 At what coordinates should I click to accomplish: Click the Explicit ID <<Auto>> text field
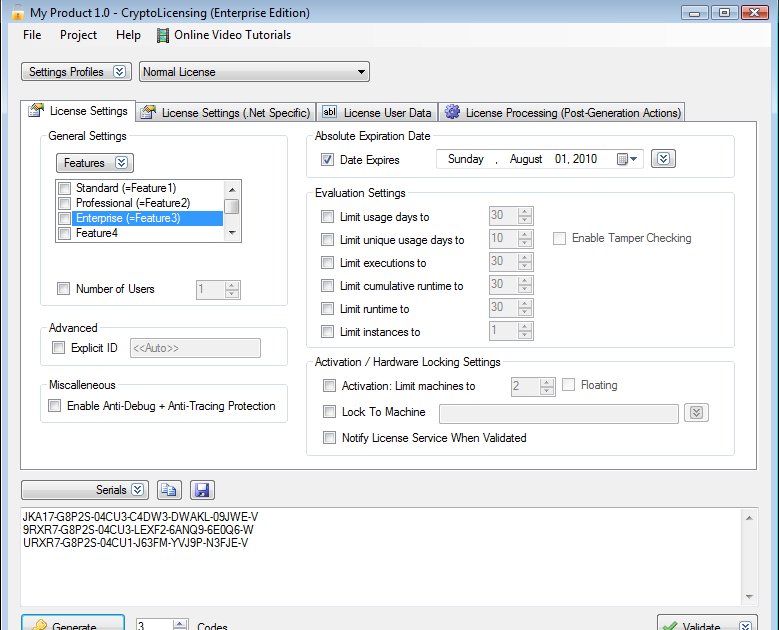point(195,348)
